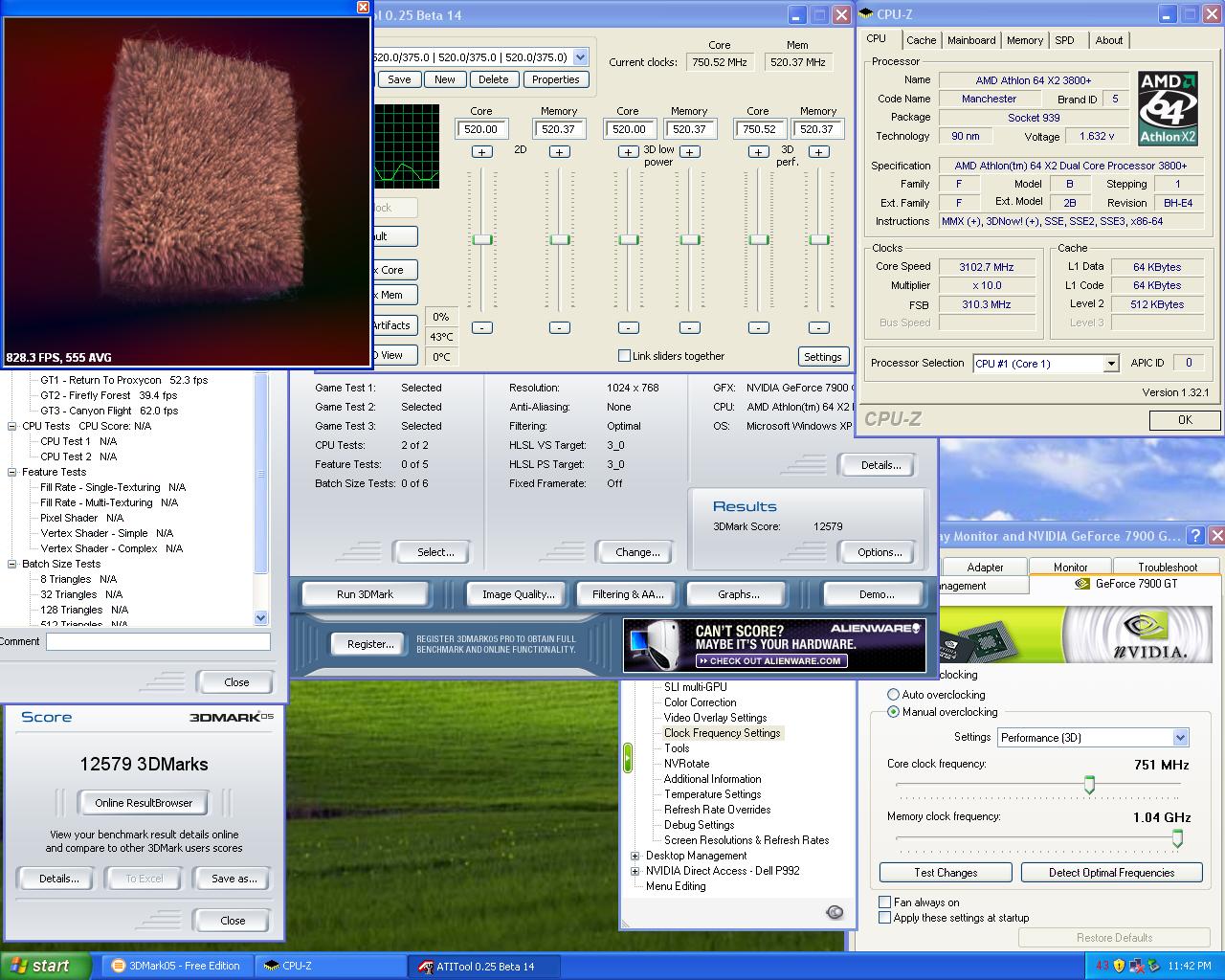This screenshot has height=980, width=1225.
Task: Select the Auto overclocking radio button
Action: pos(893,695)
